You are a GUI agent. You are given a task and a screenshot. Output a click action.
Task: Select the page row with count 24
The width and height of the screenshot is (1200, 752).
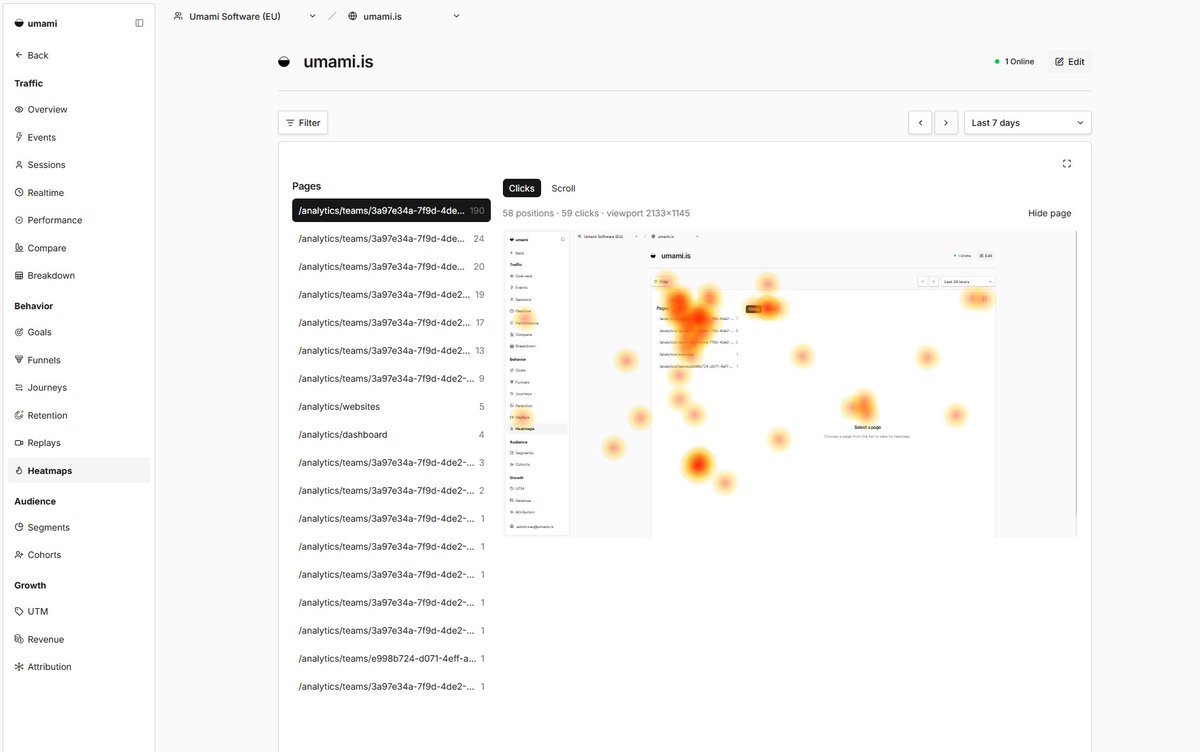(391, 239)
